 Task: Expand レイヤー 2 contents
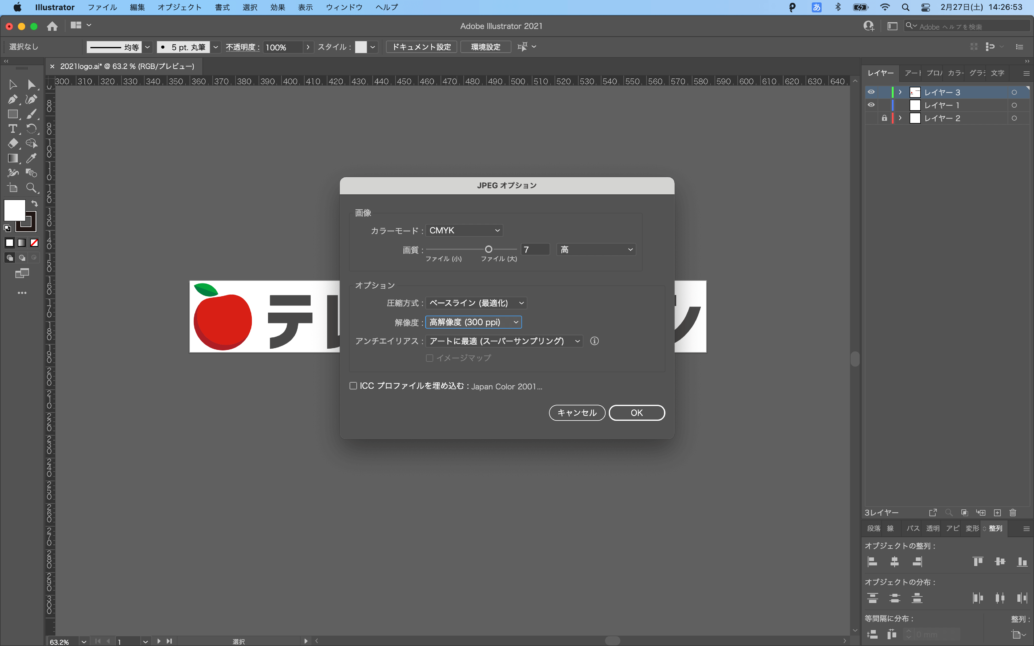[x=899, y=119]
